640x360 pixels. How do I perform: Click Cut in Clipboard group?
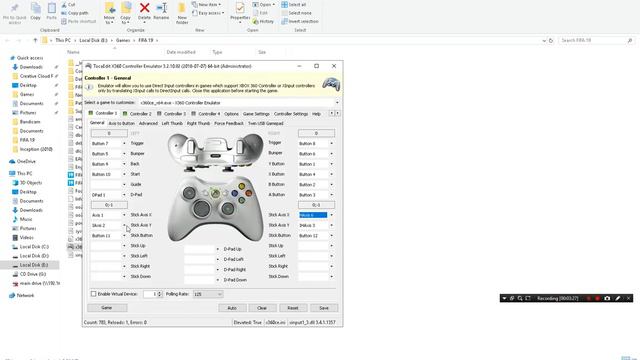coord(68,5)
